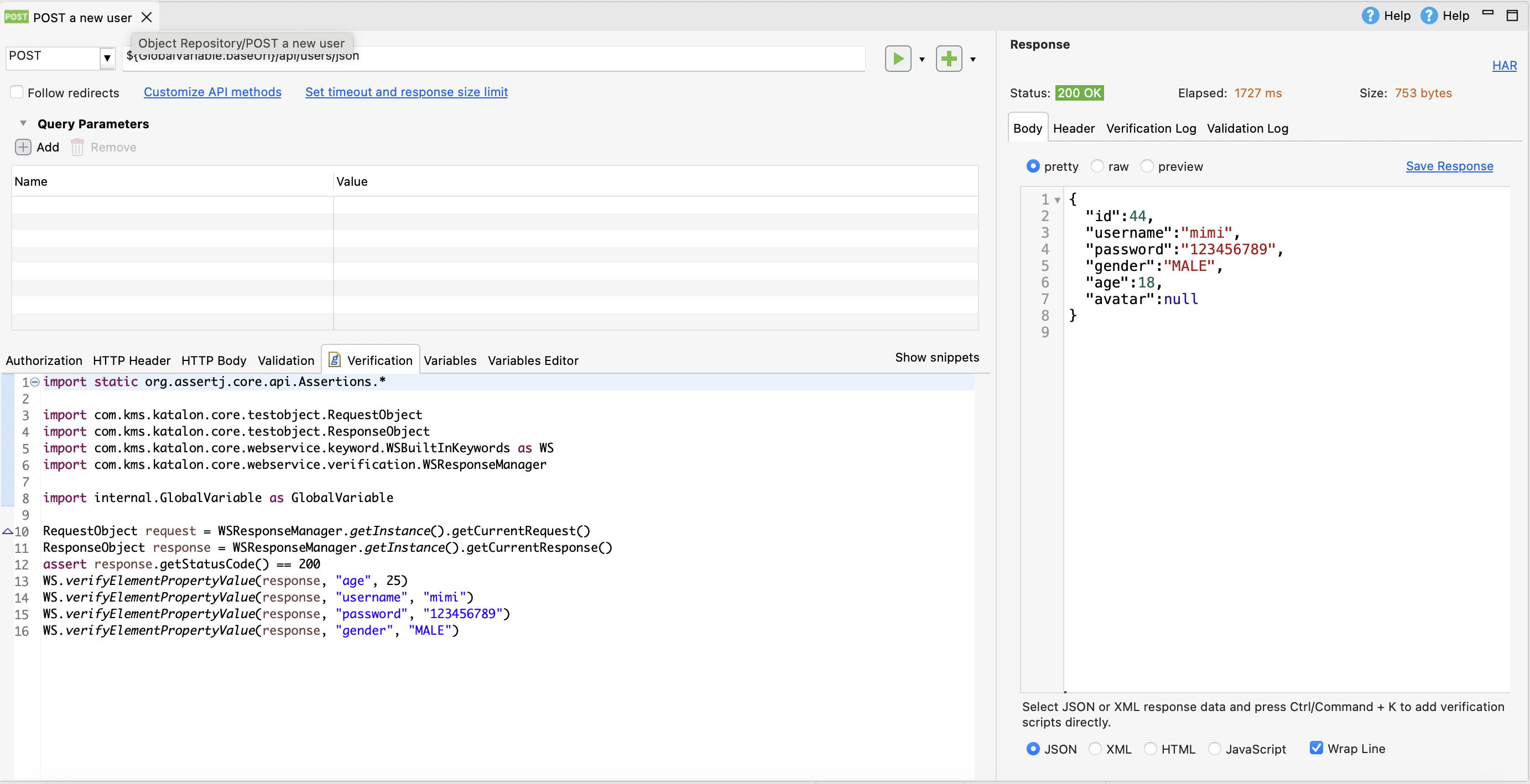
Task: Click Set timeout and response size limit
Action: pyautogui.click(x=406, y=92)
